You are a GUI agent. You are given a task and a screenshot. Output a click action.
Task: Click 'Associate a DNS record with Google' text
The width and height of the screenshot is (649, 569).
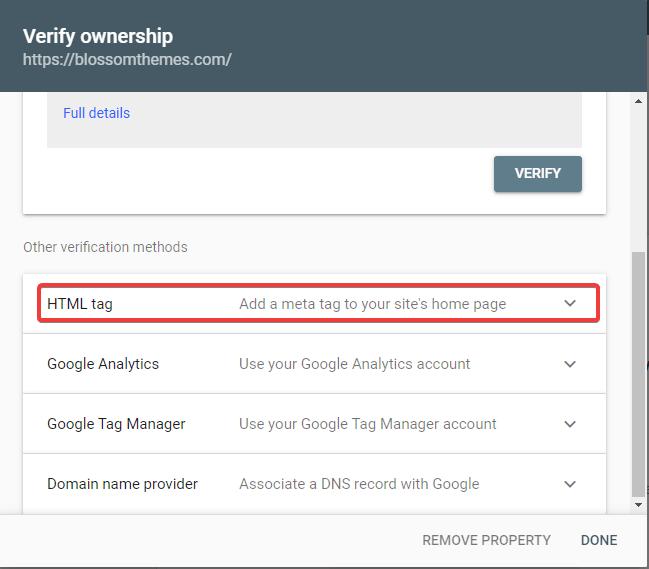click(359, 484)
